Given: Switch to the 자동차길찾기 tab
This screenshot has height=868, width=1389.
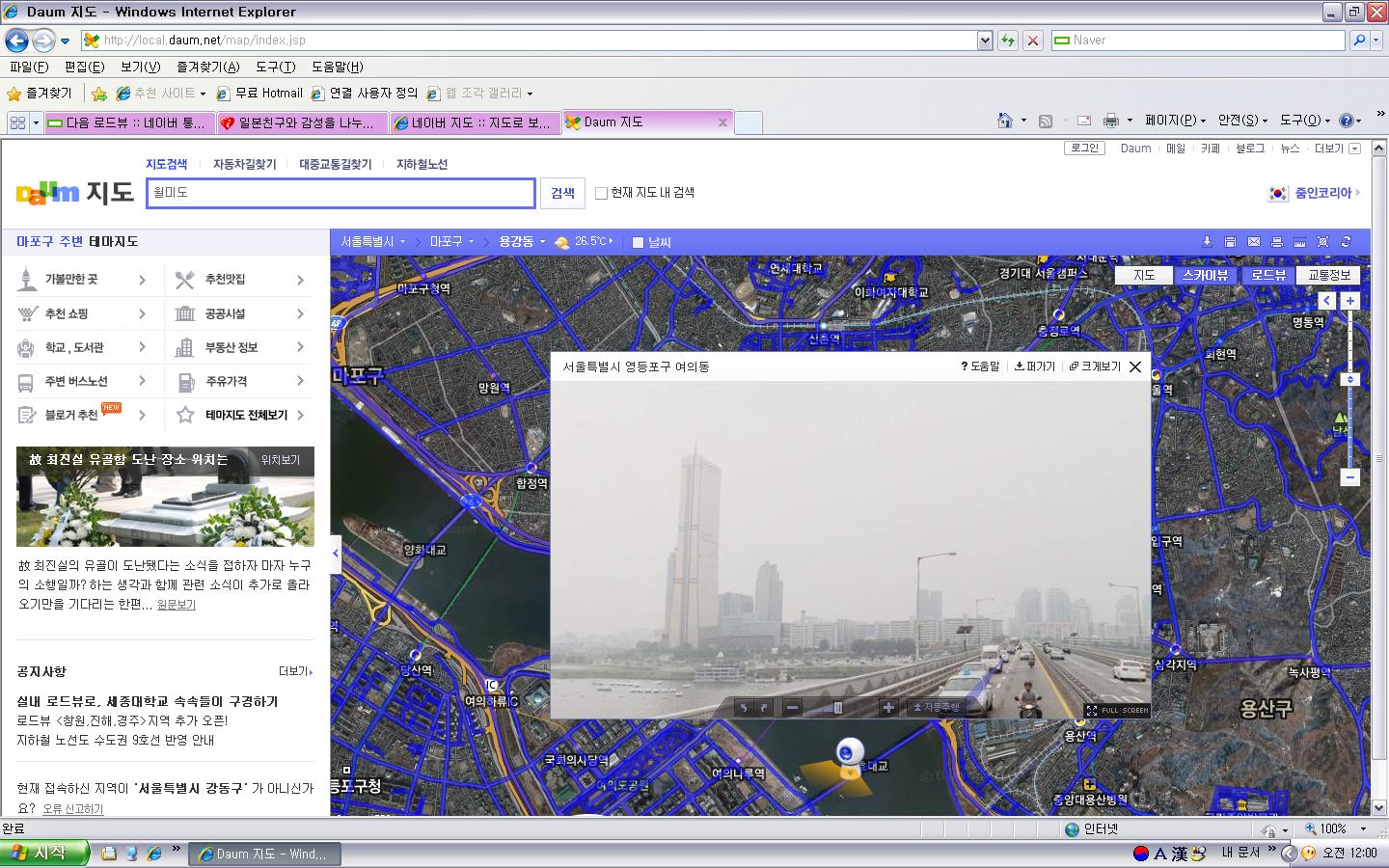Looking at the screenshot, I should tap(244, 165).
